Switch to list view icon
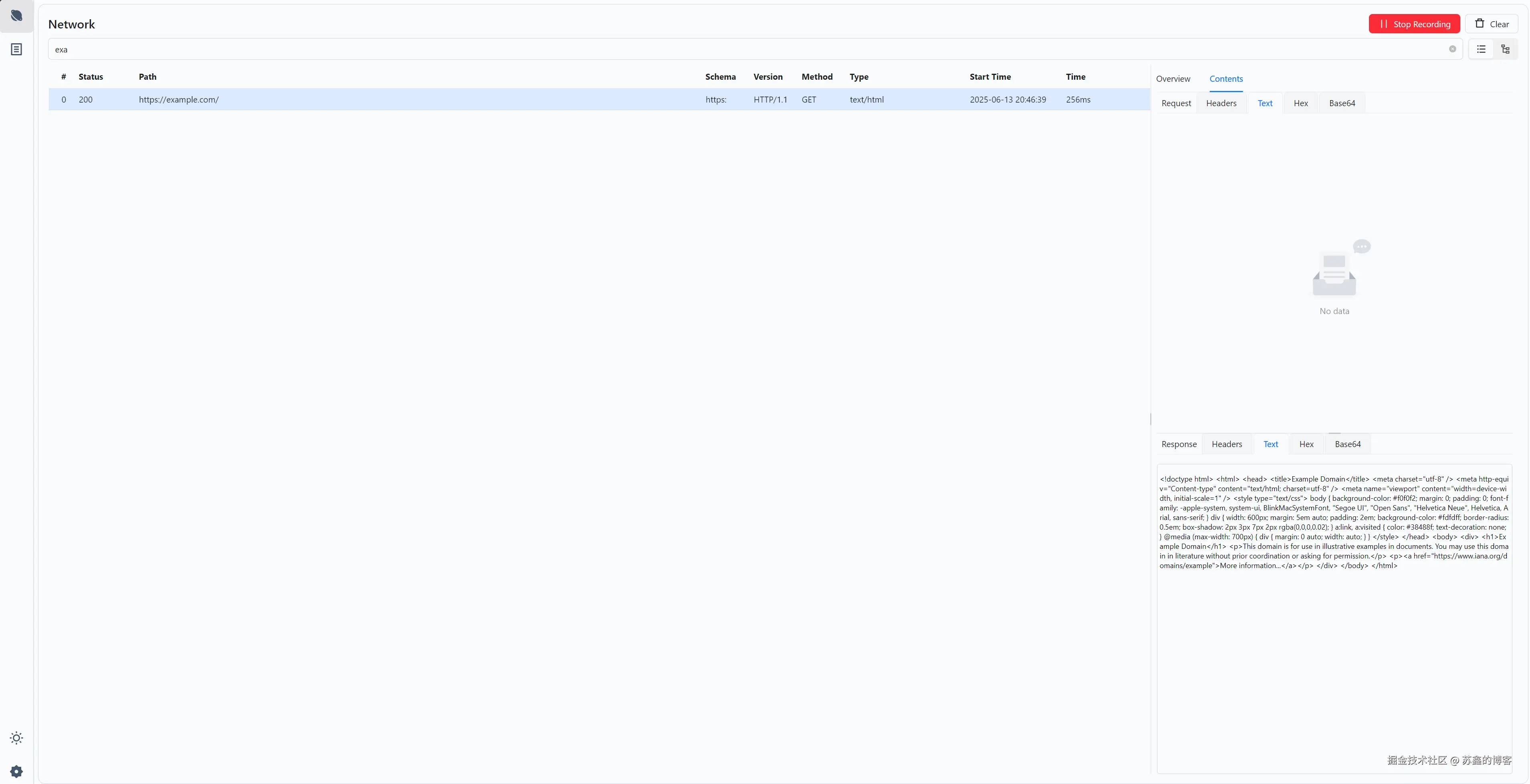The image size is (1530, 784). click(x=1481, y=49)
